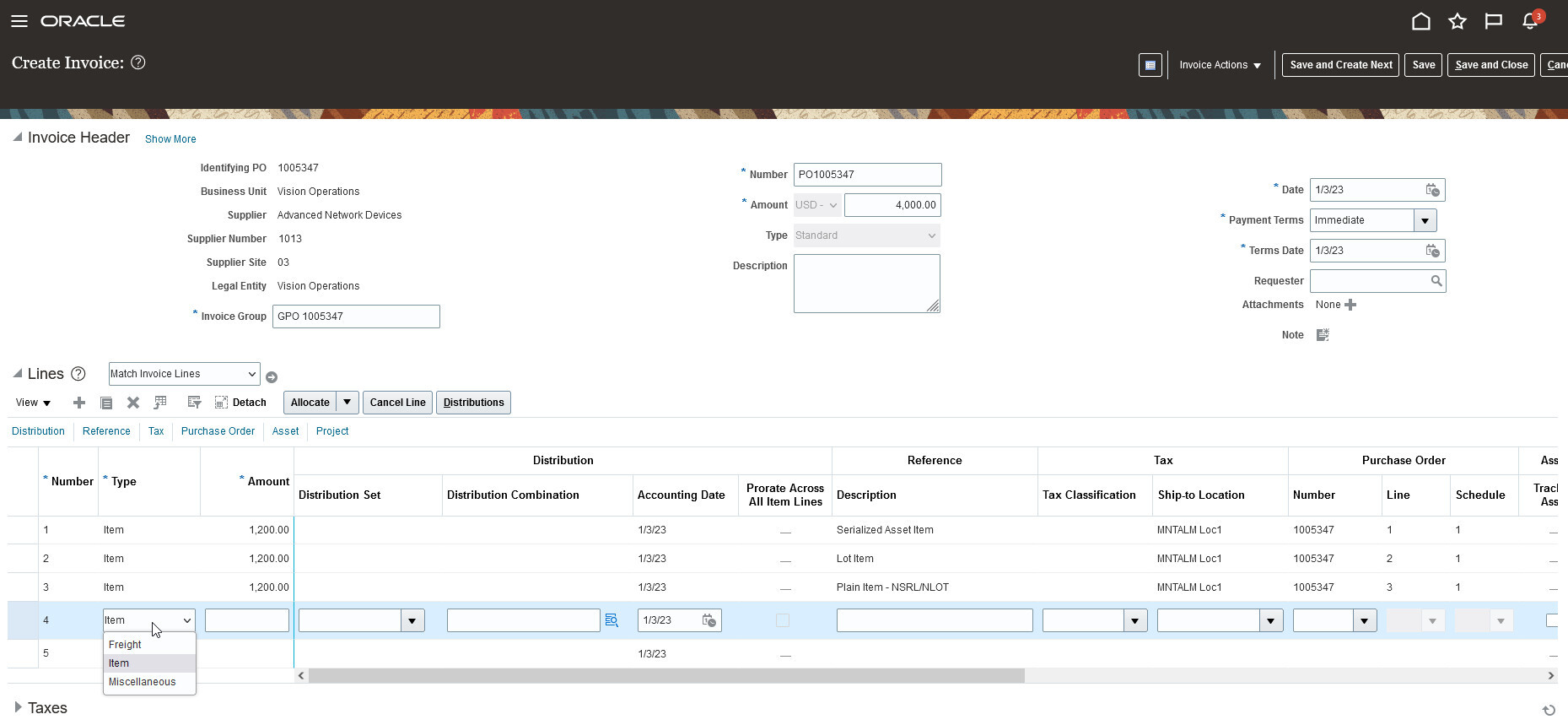Open the Allocate dropdown arrow
1568x725 pixels.
pos(348,403)
